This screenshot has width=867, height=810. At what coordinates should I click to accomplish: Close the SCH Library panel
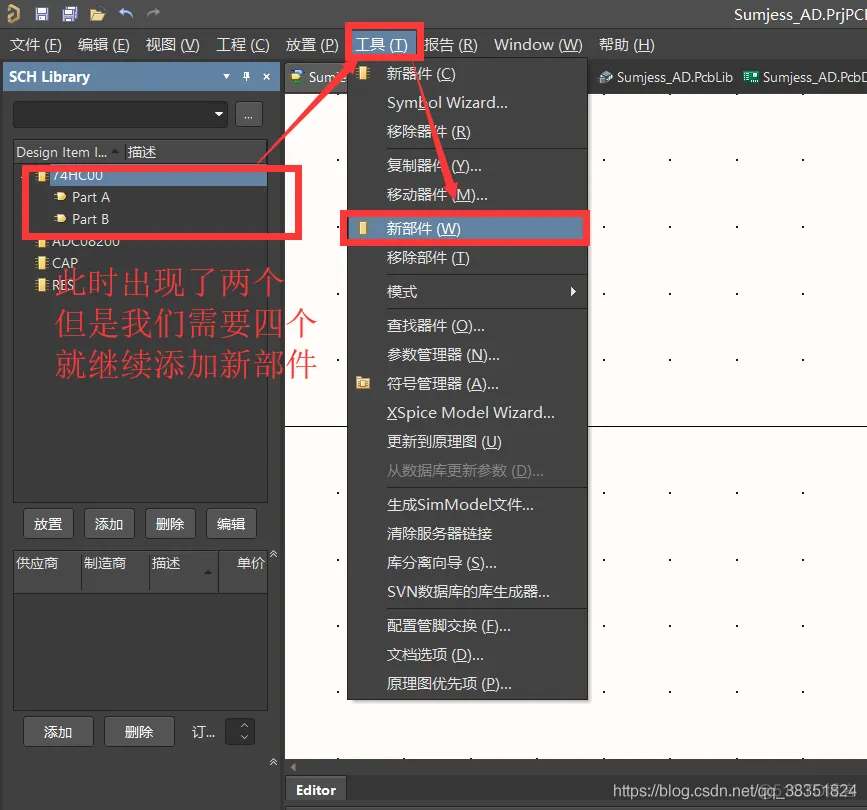[267, 76]
